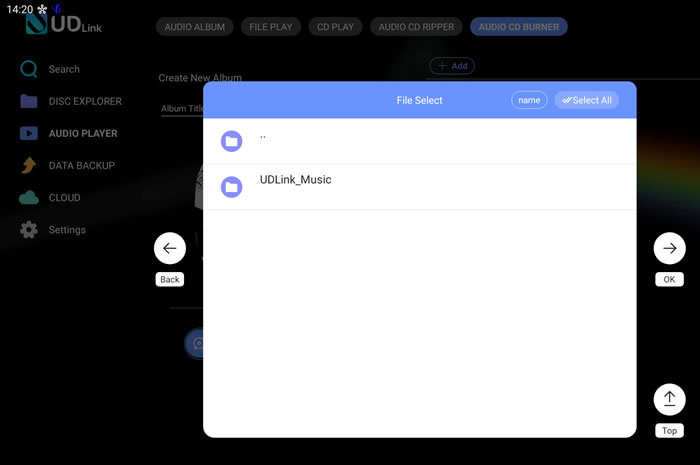The image size is (700, 465).
Task: Click the Search magnifier icon in sidebar
Action: tap(29, 69)
